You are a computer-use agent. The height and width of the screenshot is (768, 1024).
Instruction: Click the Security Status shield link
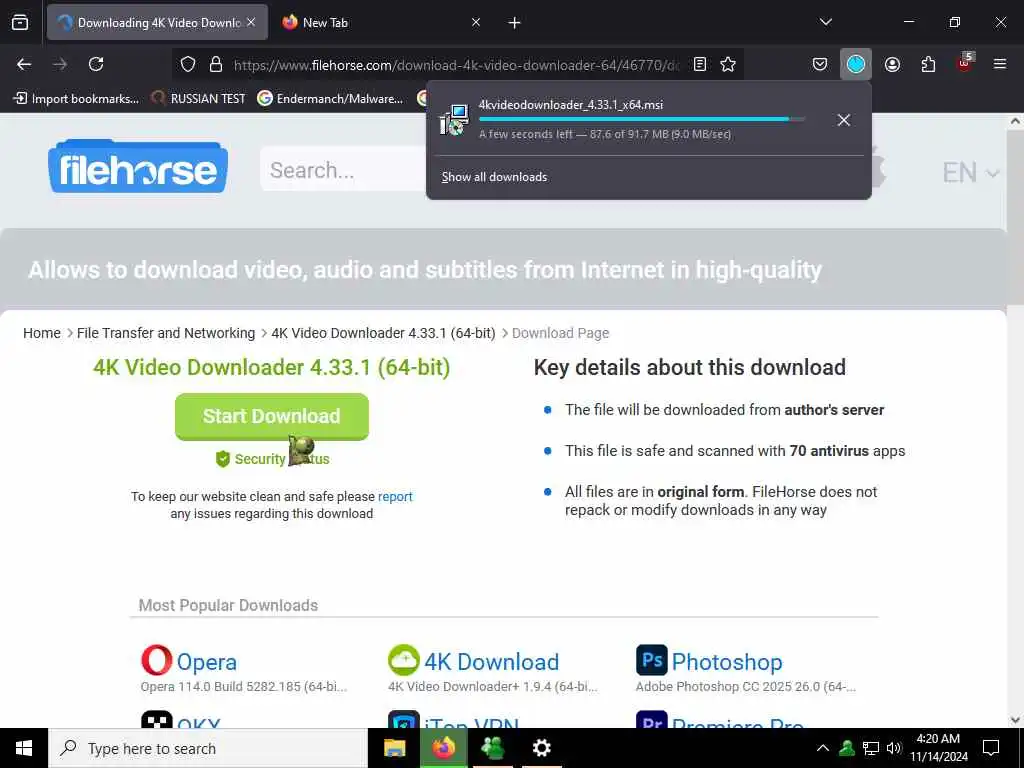tap(272, 458)
